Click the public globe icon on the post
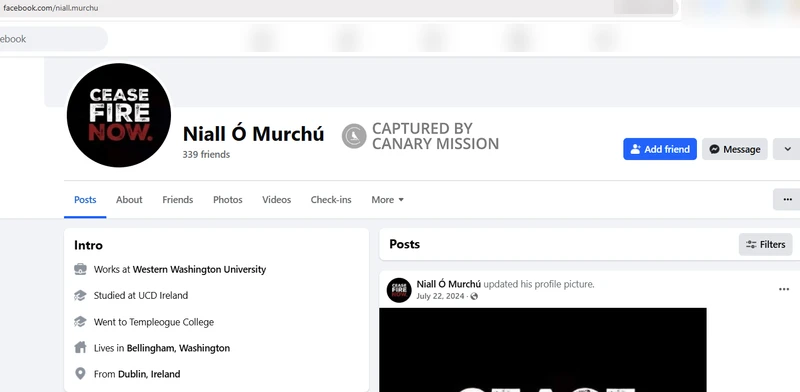This screenshot has width=800, height=392. [474, 296]
